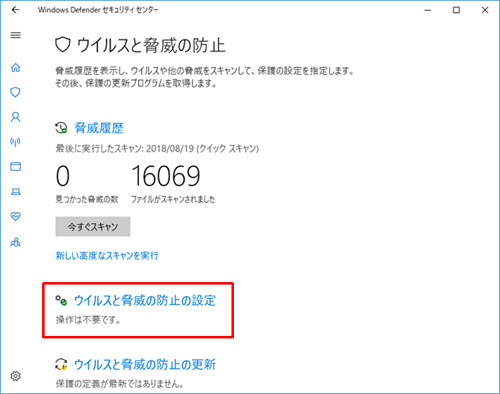Click the threats found count 0
This screenshot has width=500, height=394.
63,176
